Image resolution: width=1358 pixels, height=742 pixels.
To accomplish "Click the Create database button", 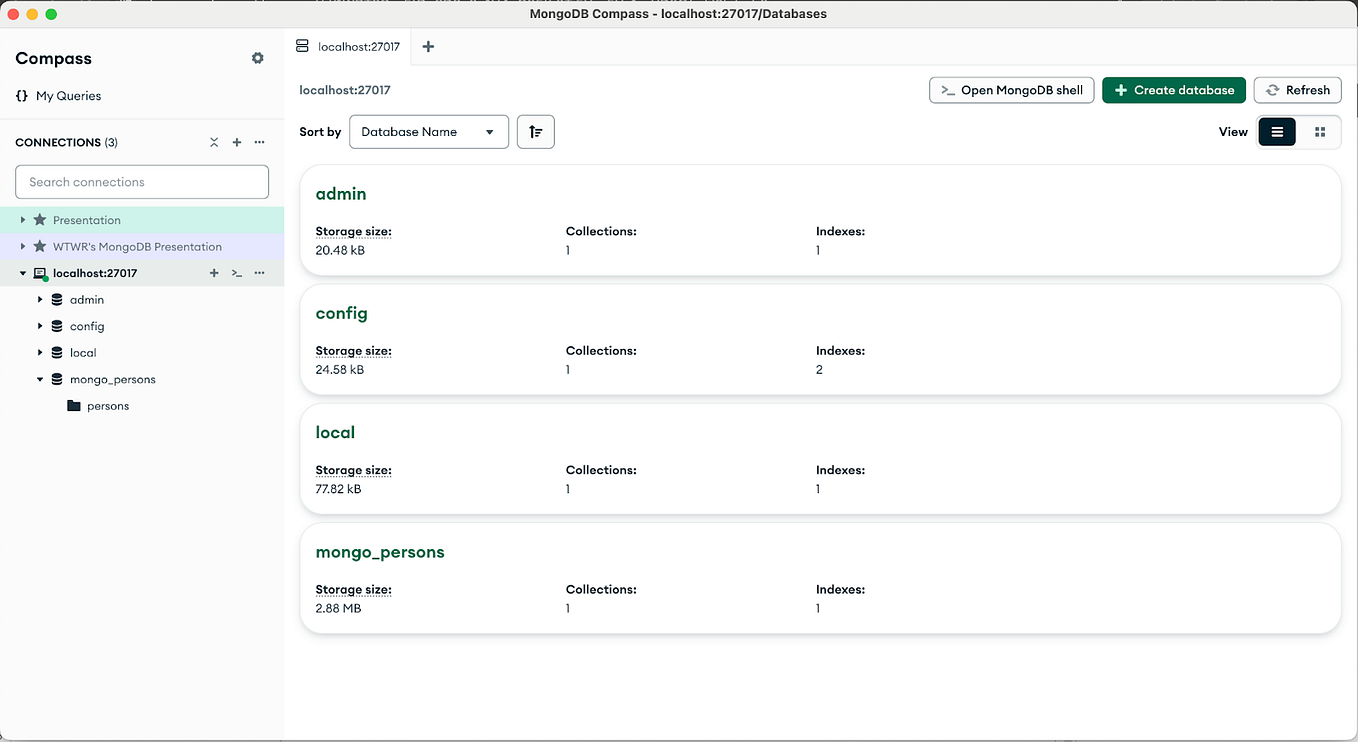I will (1174, 90).
